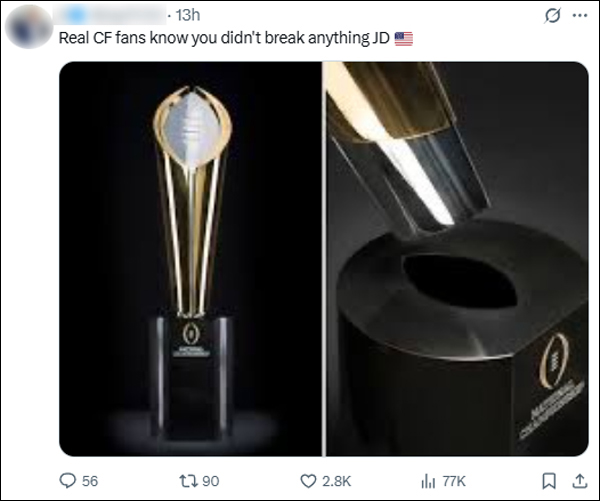Viewport: 600px width, 501px height.
Task: Open the trophy base close-up image
Action: tap(456, 258)
